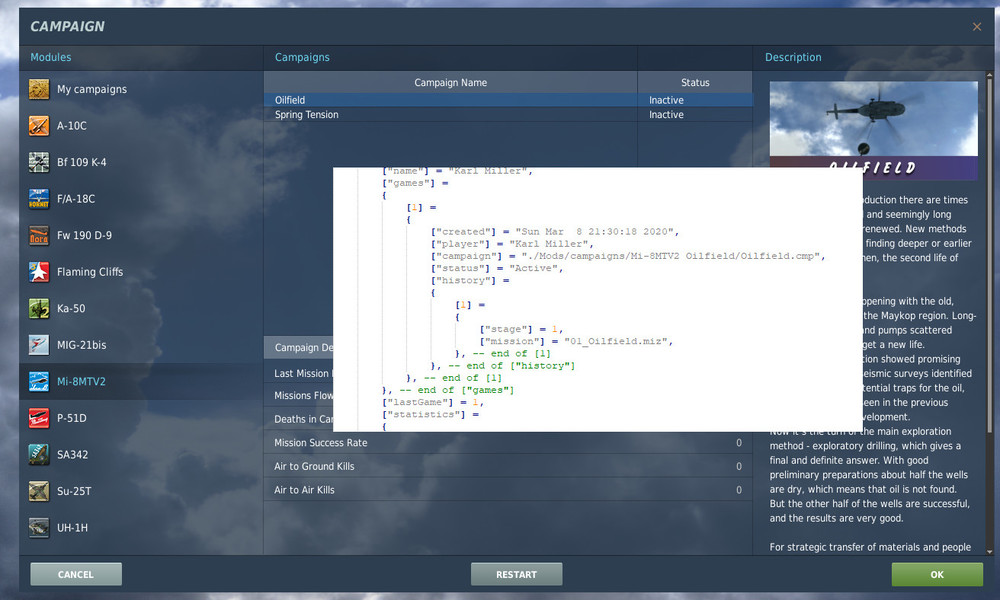The height and width of the screenshot is (600, 1000).
Task: Choose the UH-1H module icon
Action: pyautogui.click(x=39, y=528)
